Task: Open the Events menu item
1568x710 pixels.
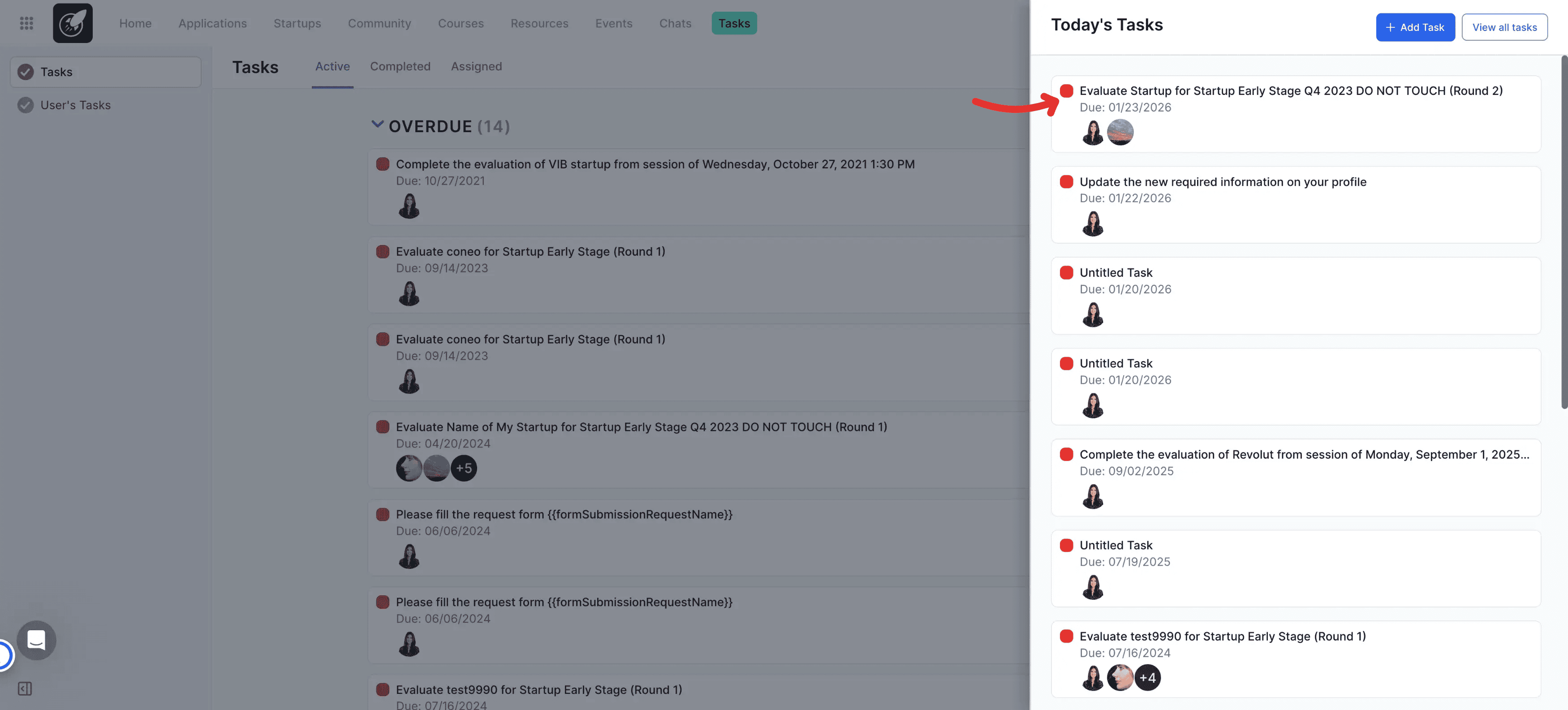Action: 614,23
